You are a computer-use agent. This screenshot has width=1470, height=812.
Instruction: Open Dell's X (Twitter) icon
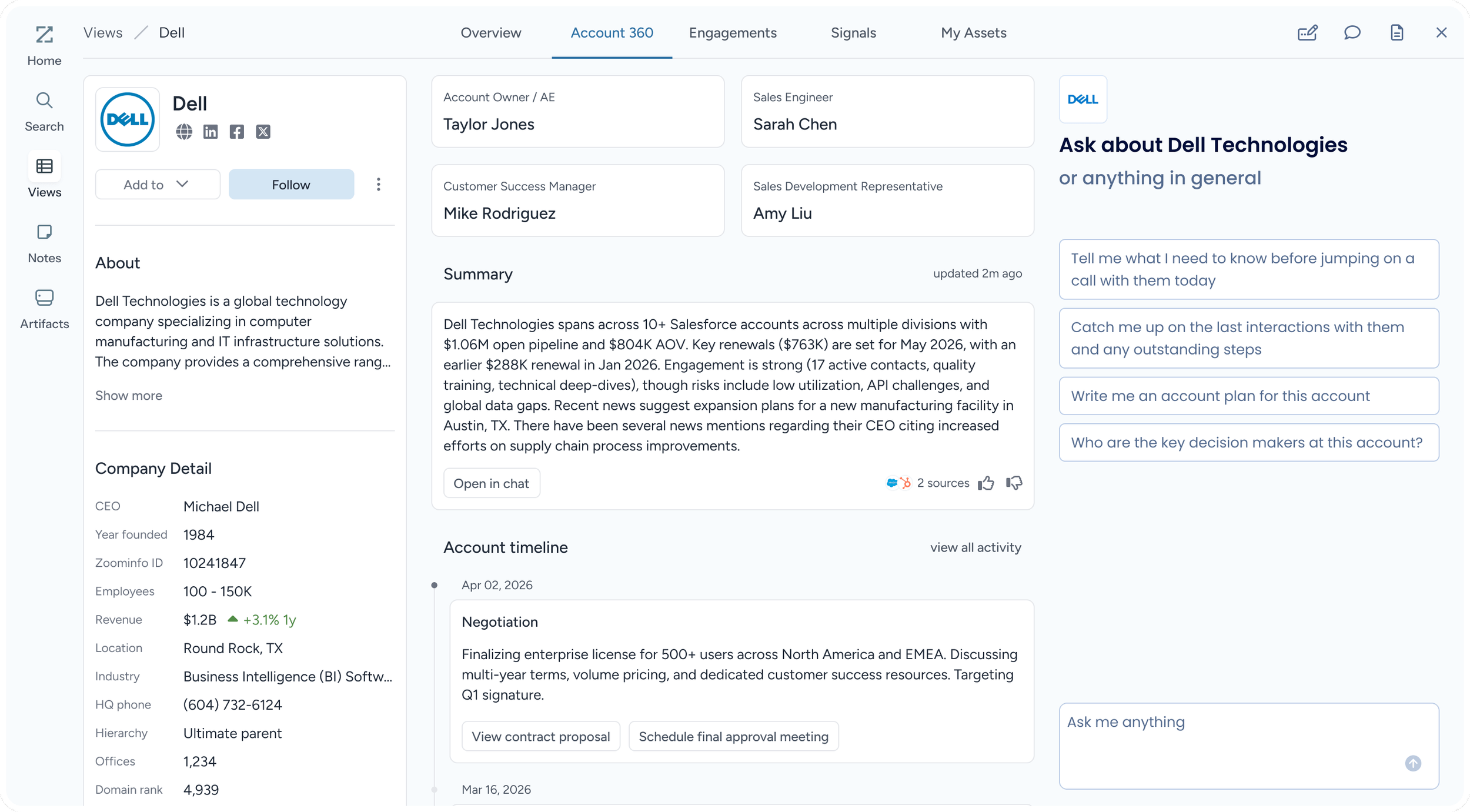pos(263,132)
